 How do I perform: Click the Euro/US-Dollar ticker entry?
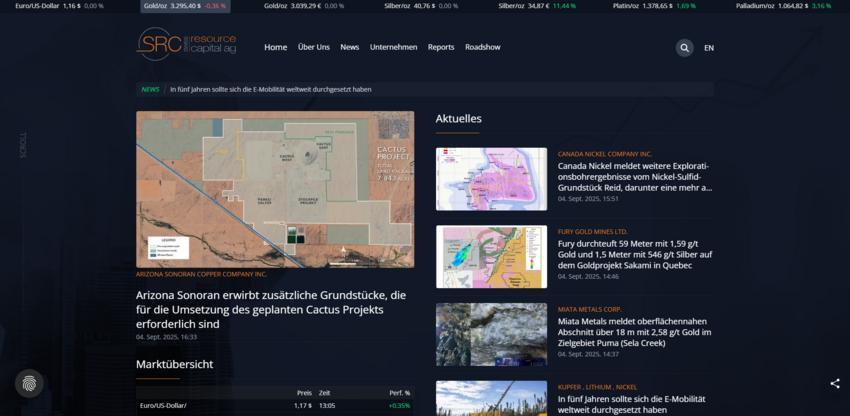59,6
